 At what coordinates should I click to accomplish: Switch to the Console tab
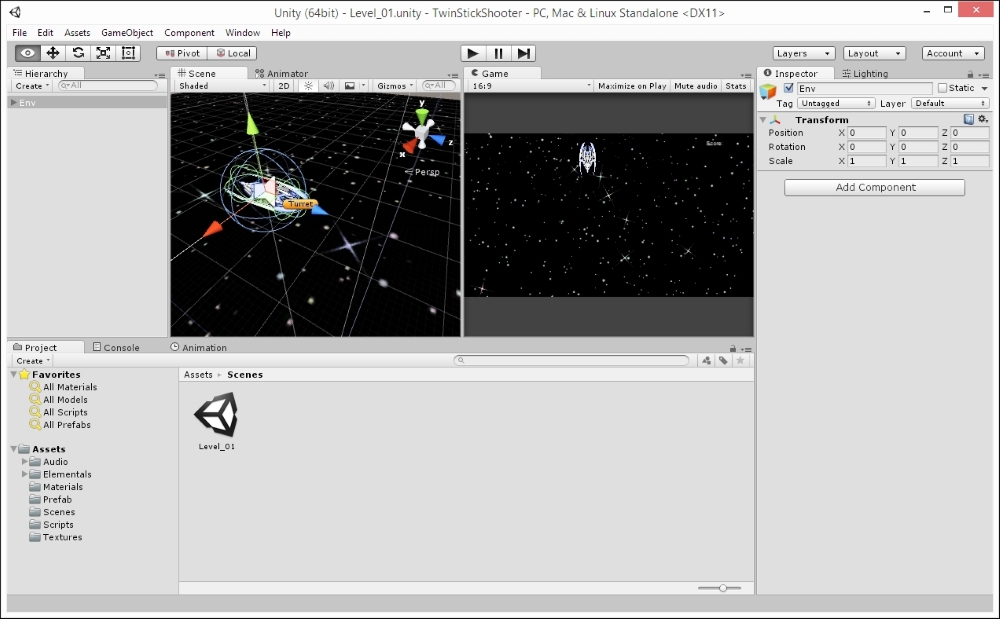coord(116,347)
